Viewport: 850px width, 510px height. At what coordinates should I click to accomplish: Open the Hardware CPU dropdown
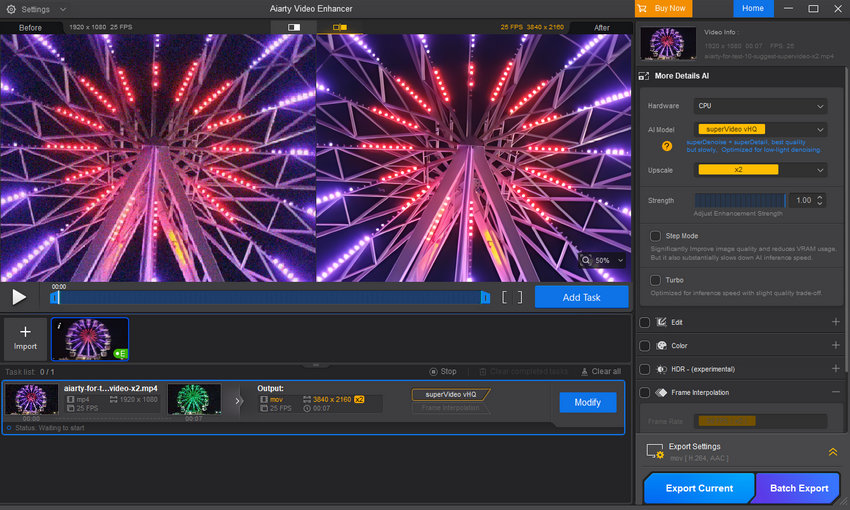760,106
